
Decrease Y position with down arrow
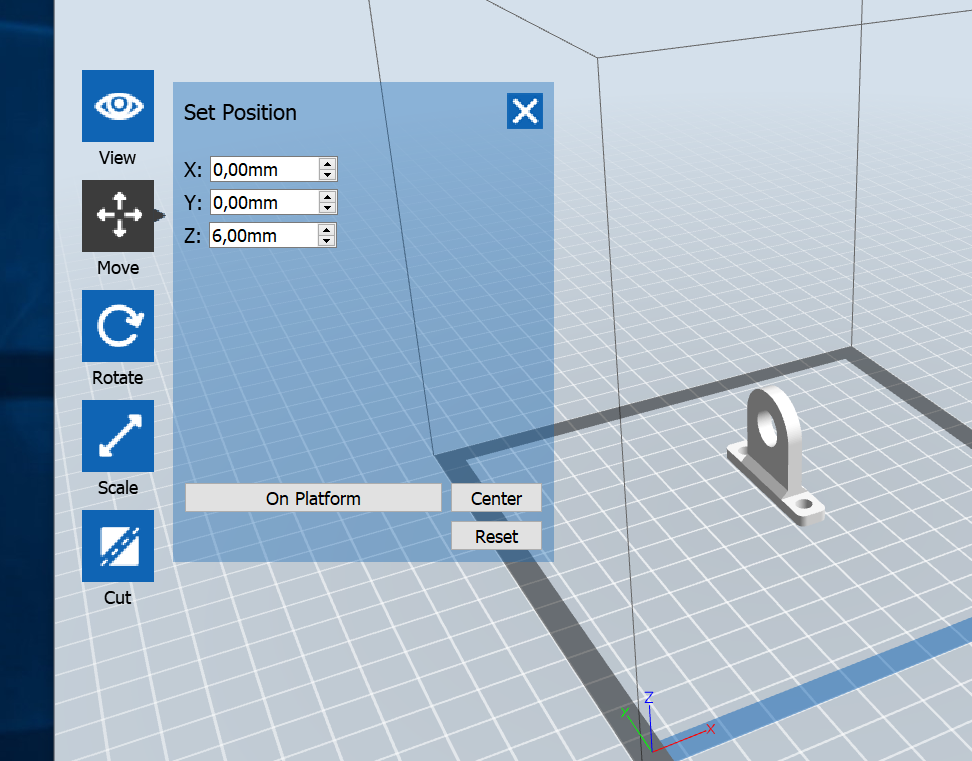point(327,208)
